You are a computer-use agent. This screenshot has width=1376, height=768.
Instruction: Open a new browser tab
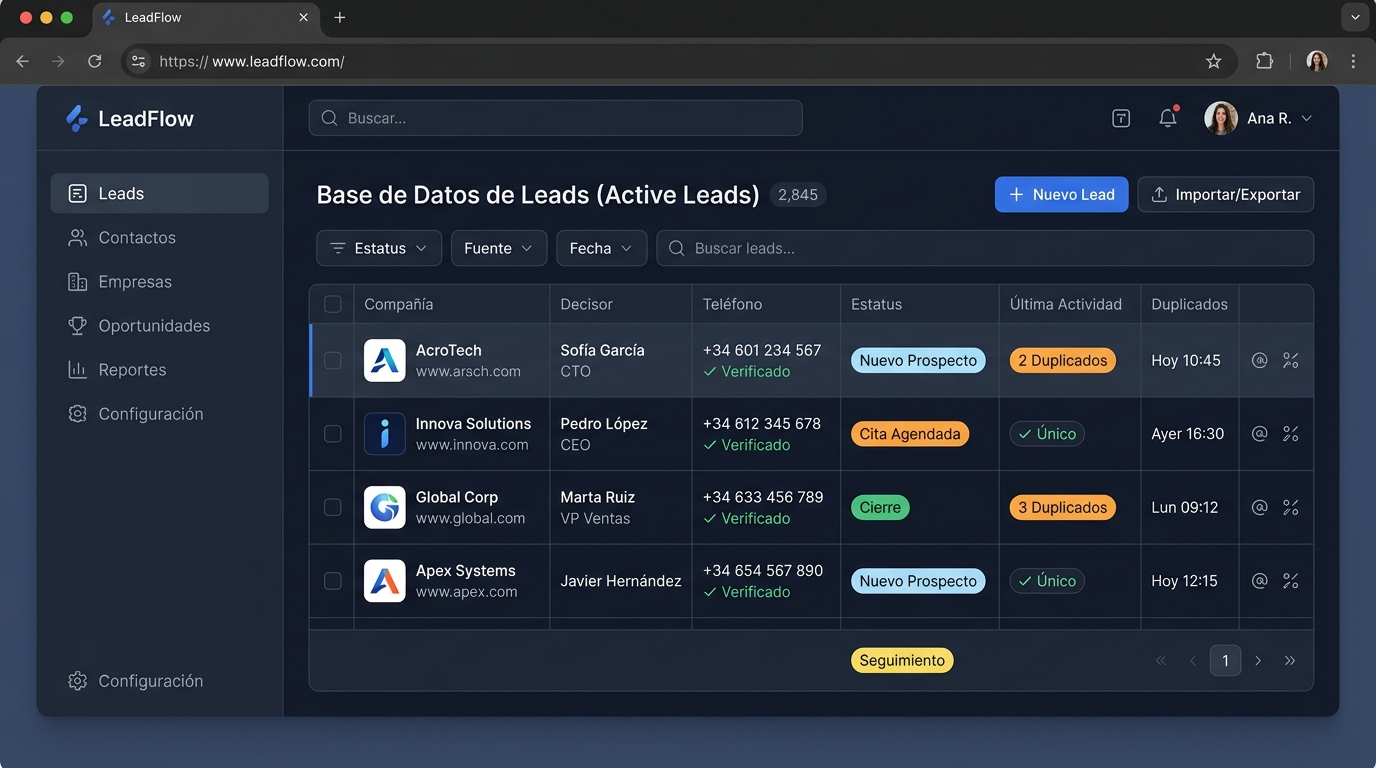tap(340, 18)
